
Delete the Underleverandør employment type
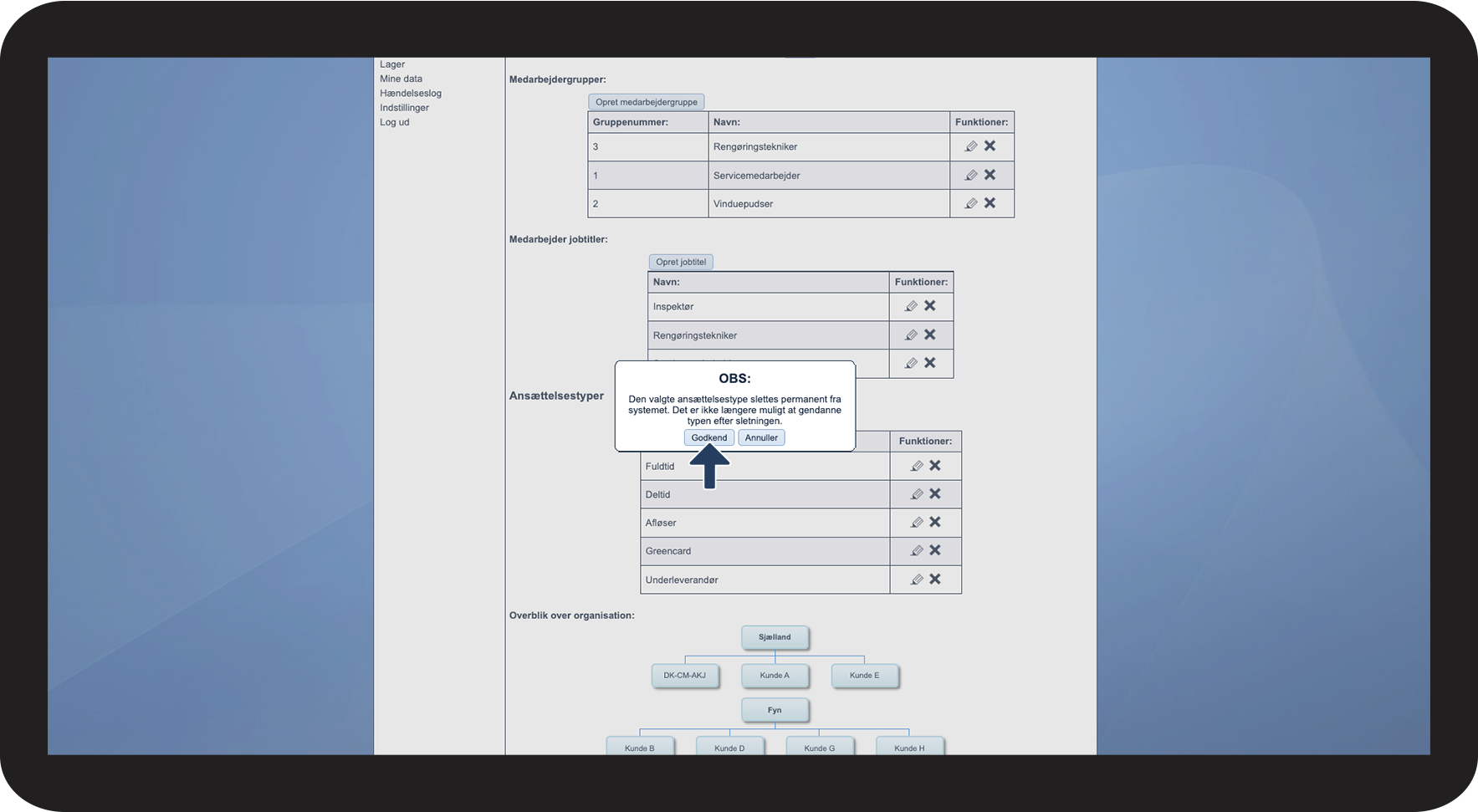point(935,579)
